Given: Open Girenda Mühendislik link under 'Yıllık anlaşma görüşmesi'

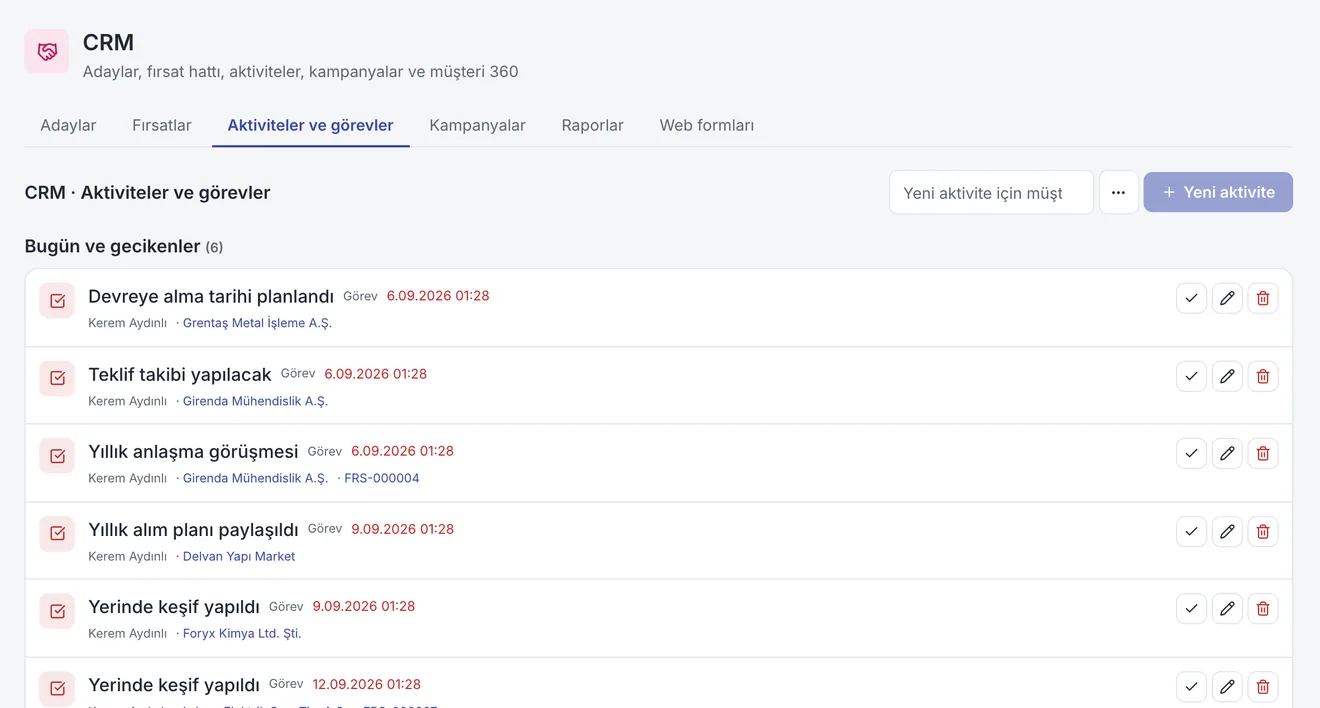Looking at the screenshot, I should click(255, 478).
